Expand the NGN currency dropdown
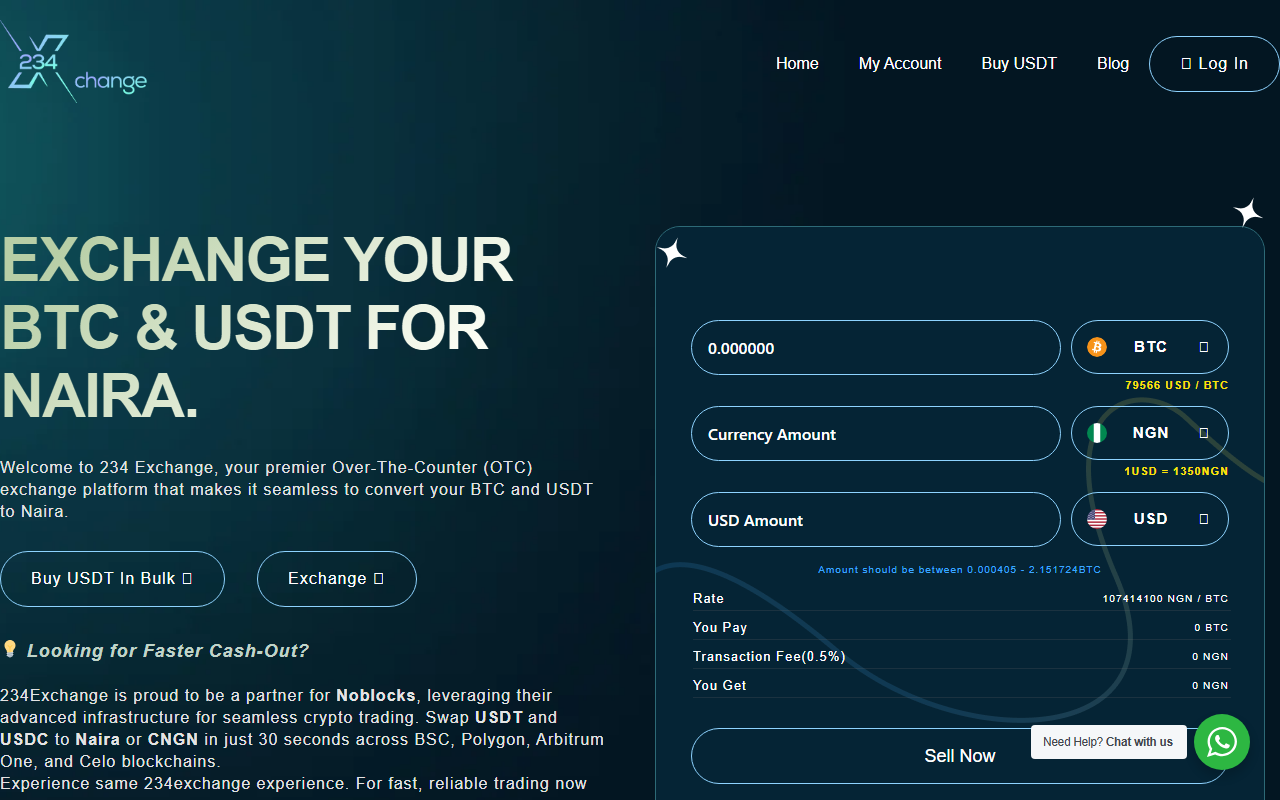Viewport: 1280px width, 800px height. [1150, 433]
